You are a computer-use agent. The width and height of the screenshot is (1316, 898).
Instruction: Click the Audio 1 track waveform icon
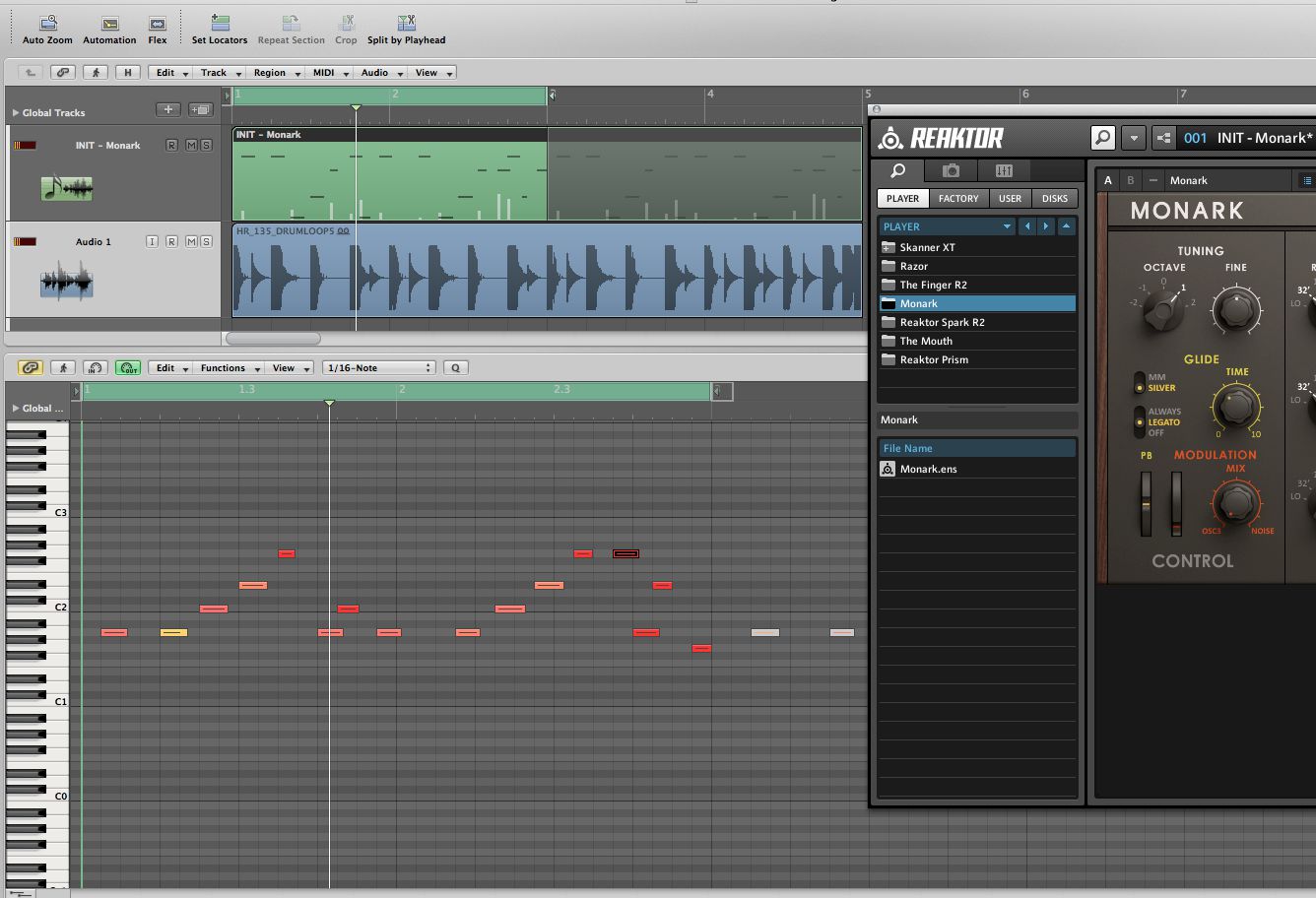click(66, 280)
